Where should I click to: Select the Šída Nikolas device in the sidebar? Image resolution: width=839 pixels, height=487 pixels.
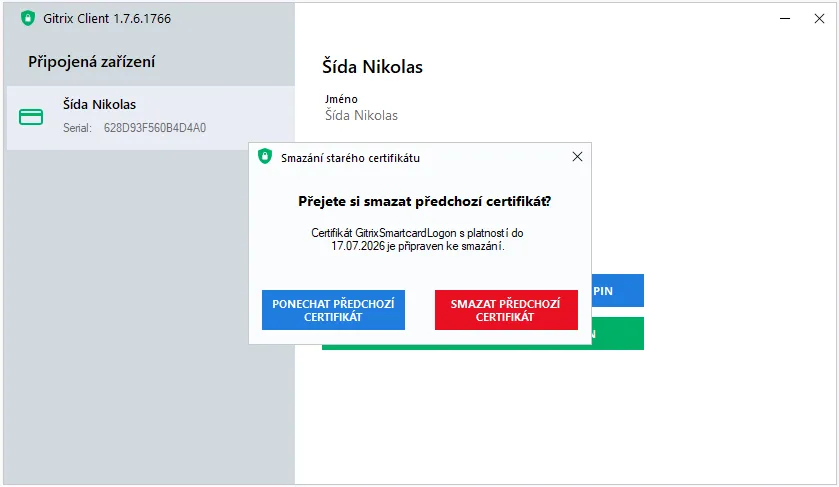(x=150, y=117)
